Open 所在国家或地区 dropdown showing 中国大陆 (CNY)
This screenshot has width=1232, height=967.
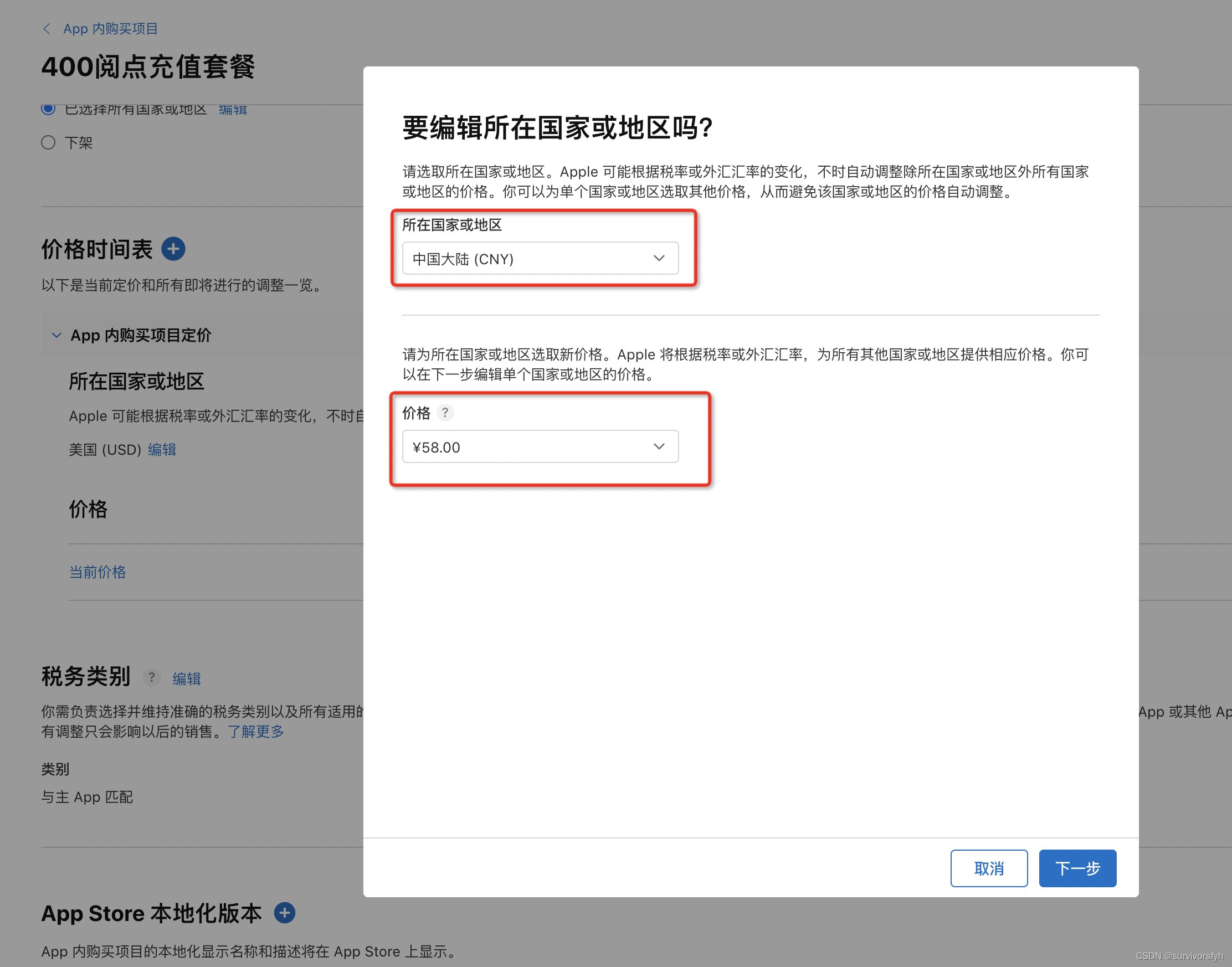coord(540,258)
